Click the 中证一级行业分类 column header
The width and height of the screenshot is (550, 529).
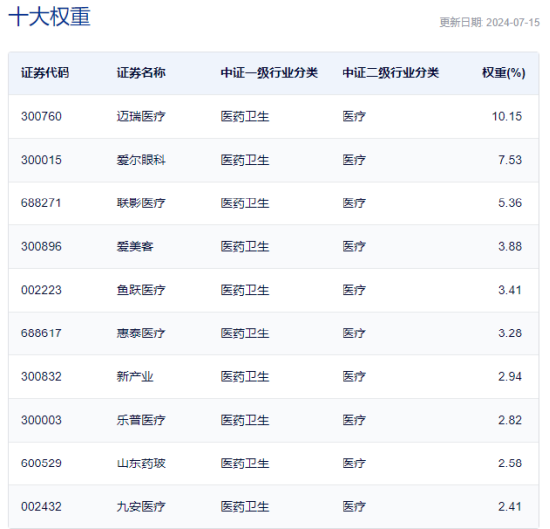click(x=269, y=73)
